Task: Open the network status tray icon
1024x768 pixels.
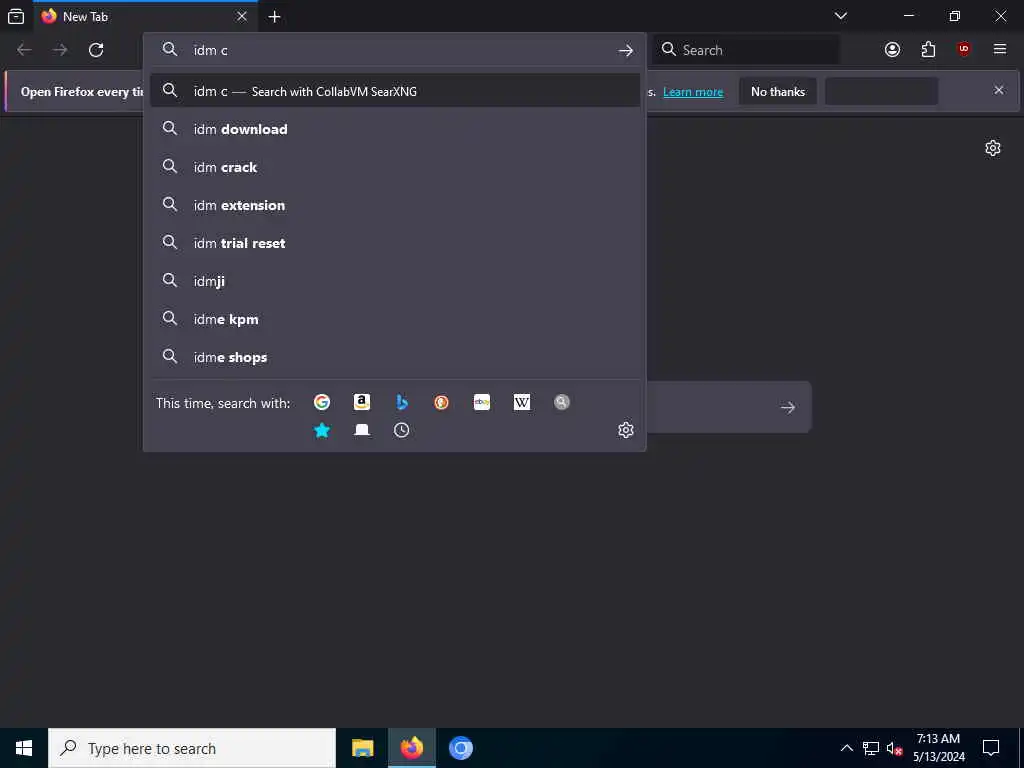Action: 871,748
